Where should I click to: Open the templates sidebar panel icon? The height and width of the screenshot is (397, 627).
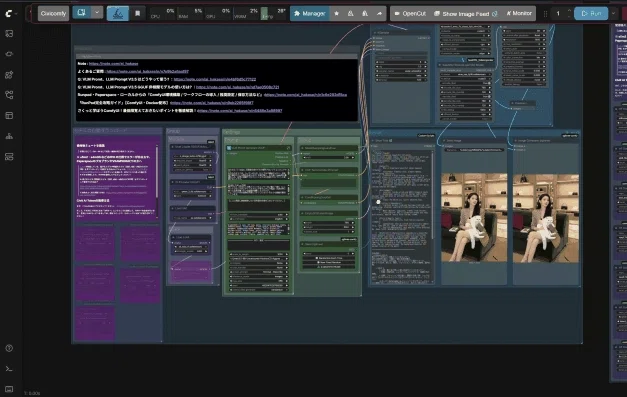pos(9,116)
